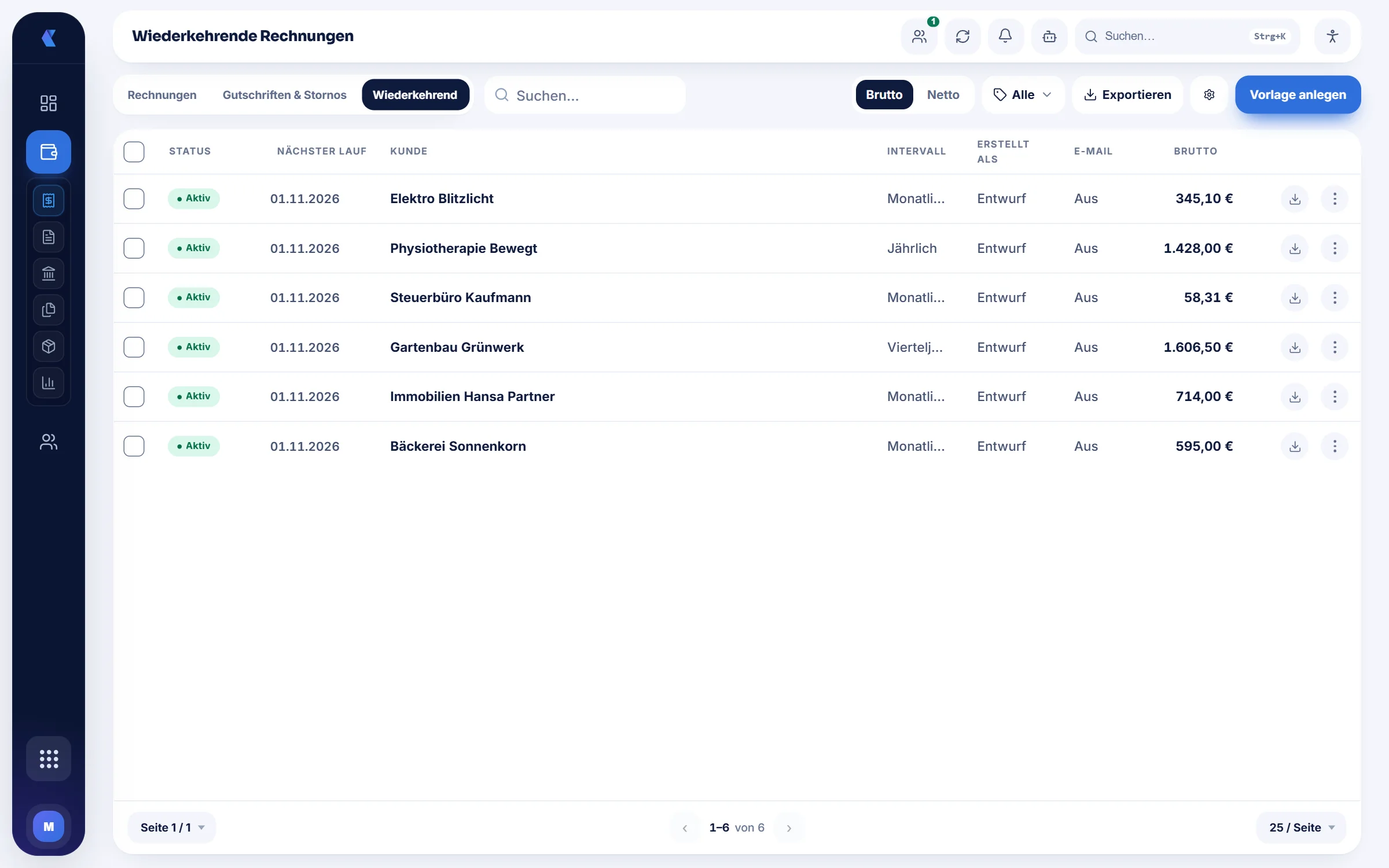The image size is (1389, 868).
Task: Open the contacts people icon in sidebar
Action: (49, 442)
